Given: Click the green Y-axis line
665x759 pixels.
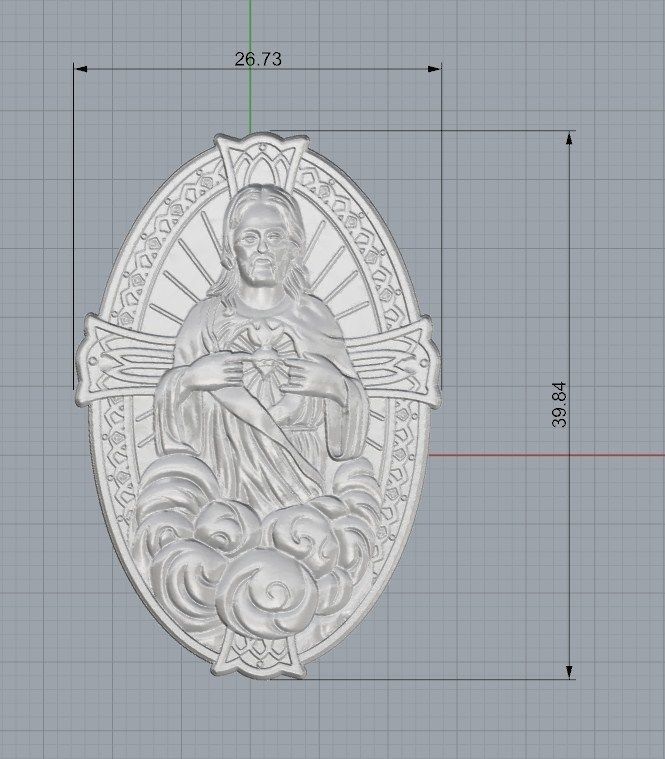Looking at the screenshot, I should pyautogui.click(x=250, y=67).
